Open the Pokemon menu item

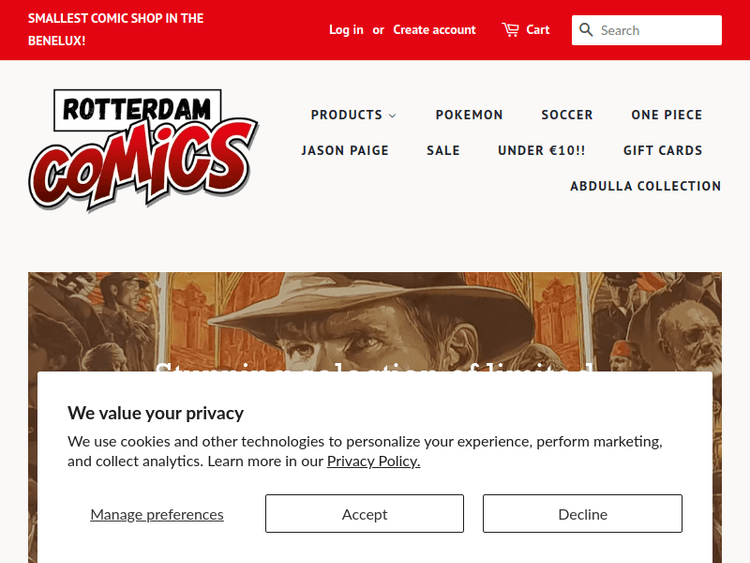coord(469,115)
